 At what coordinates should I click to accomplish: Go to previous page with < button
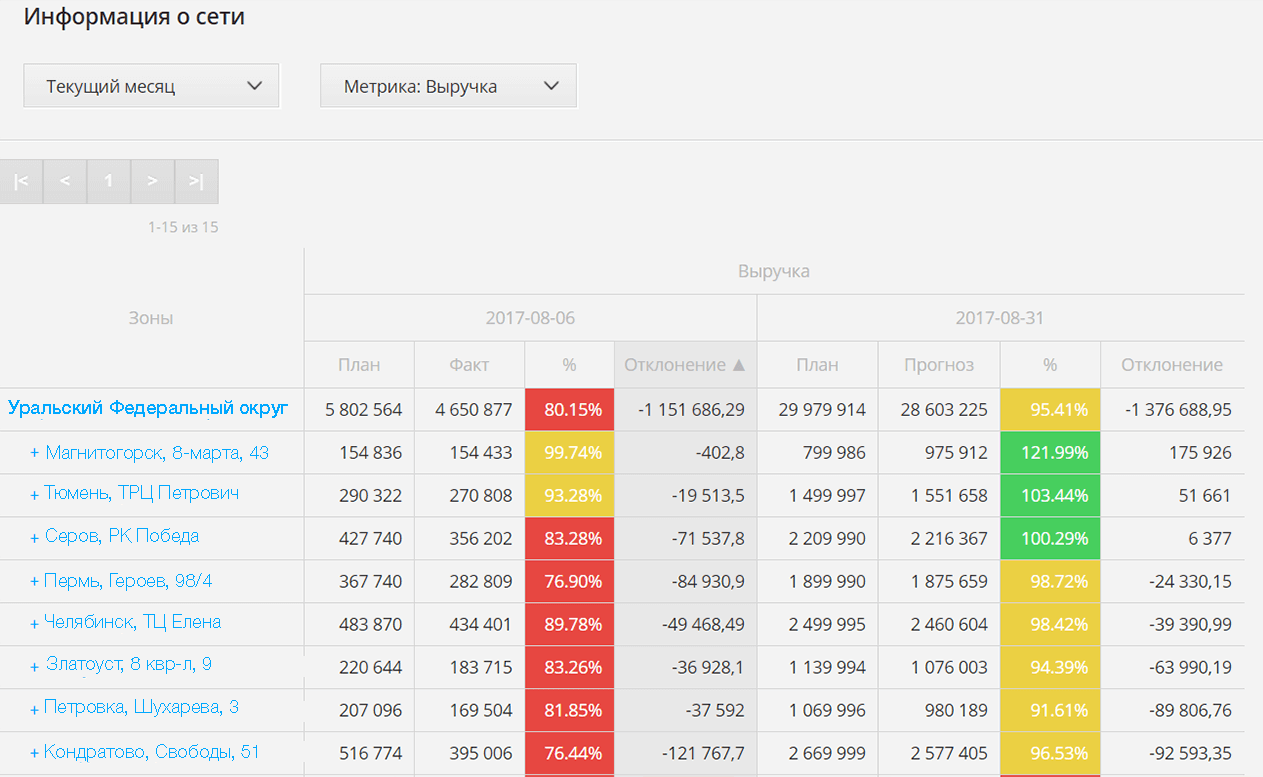coord(65,181)
